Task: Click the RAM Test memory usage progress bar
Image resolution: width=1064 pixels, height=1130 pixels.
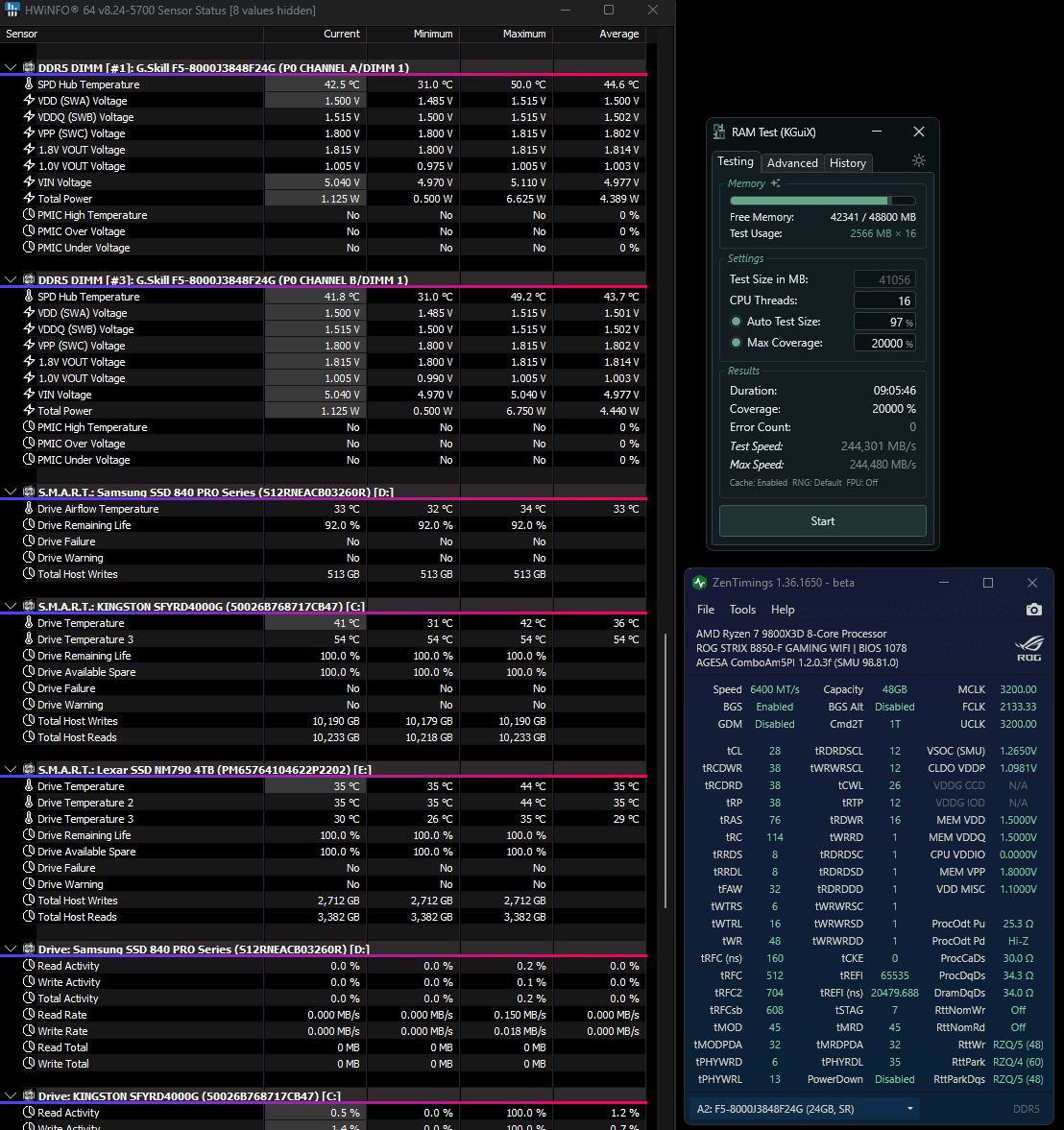Action: (x=823, y=201)
